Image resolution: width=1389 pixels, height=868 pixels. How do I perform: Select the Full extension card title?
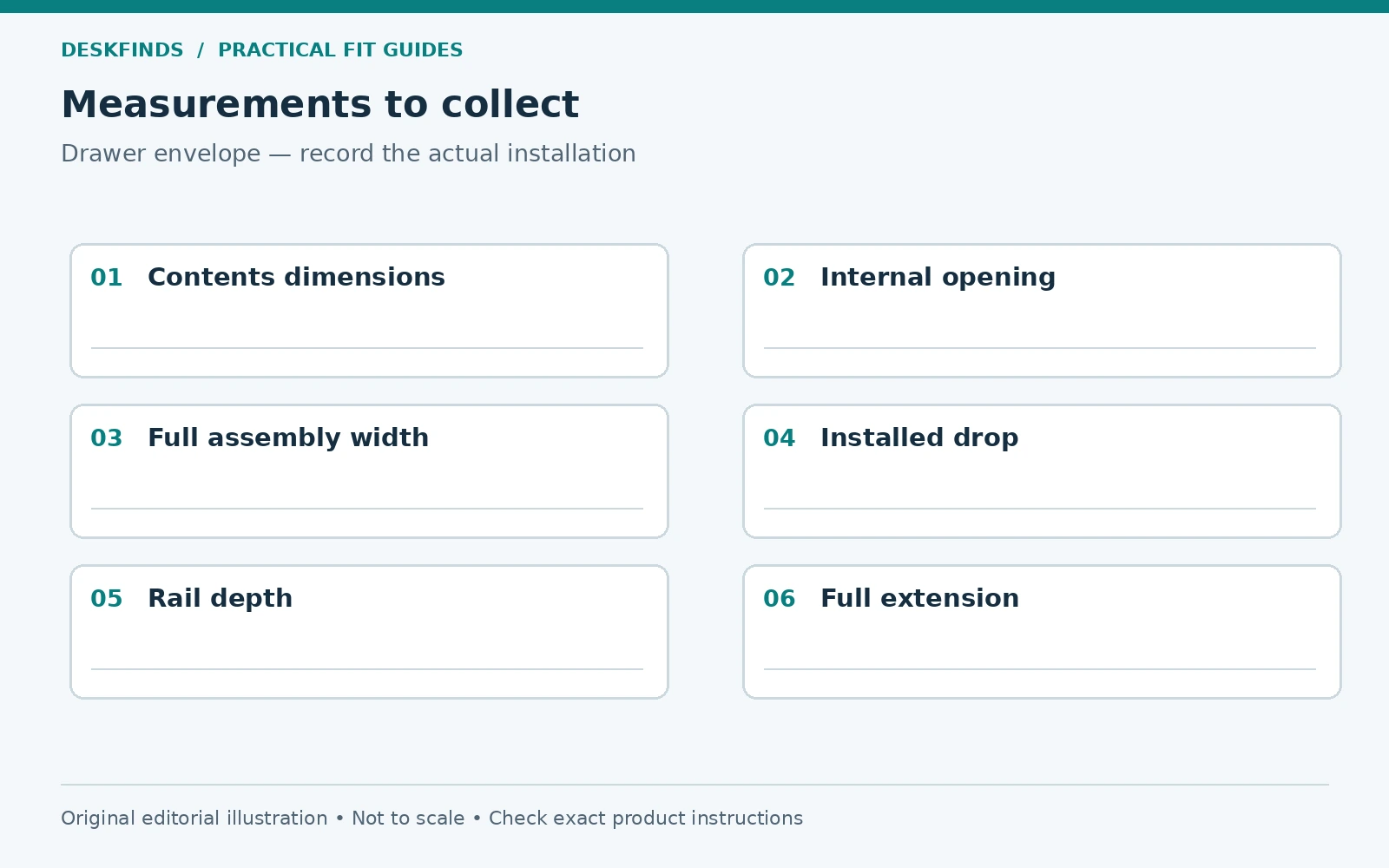(919, 598)
